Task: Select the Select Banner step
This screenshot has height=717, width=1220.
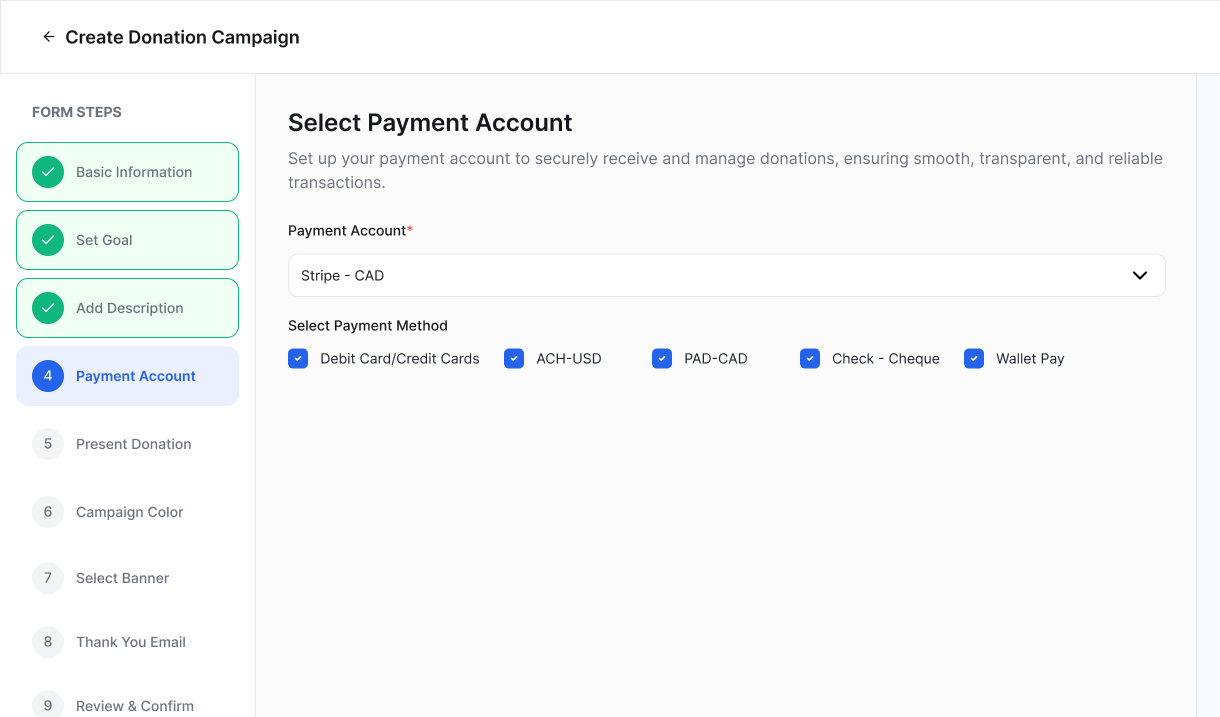Action: pos(127,578)
